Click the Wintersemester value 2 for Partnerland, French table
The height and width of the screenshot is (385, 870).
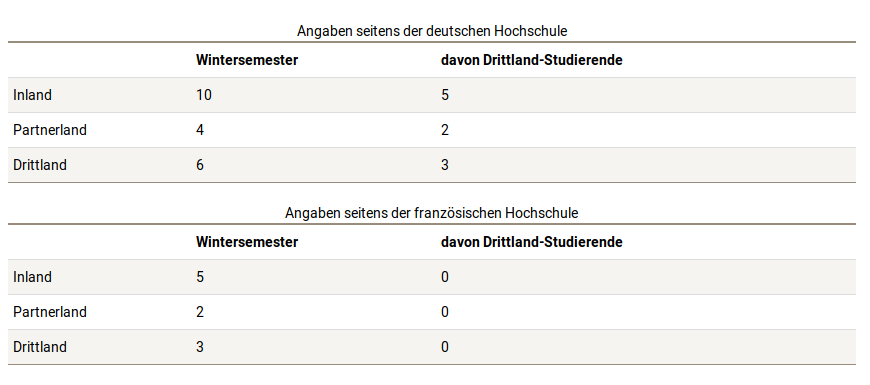pos(200,312)
